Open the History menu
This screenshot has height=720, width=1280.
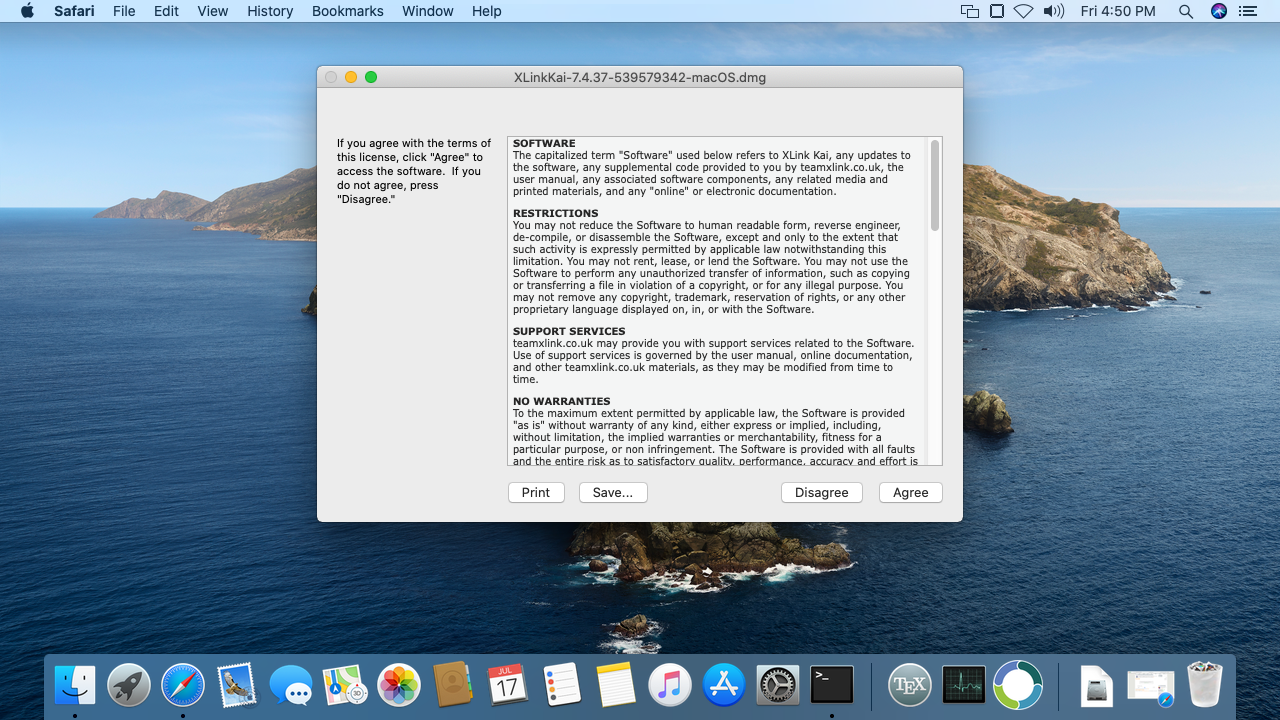coord(270,11)
